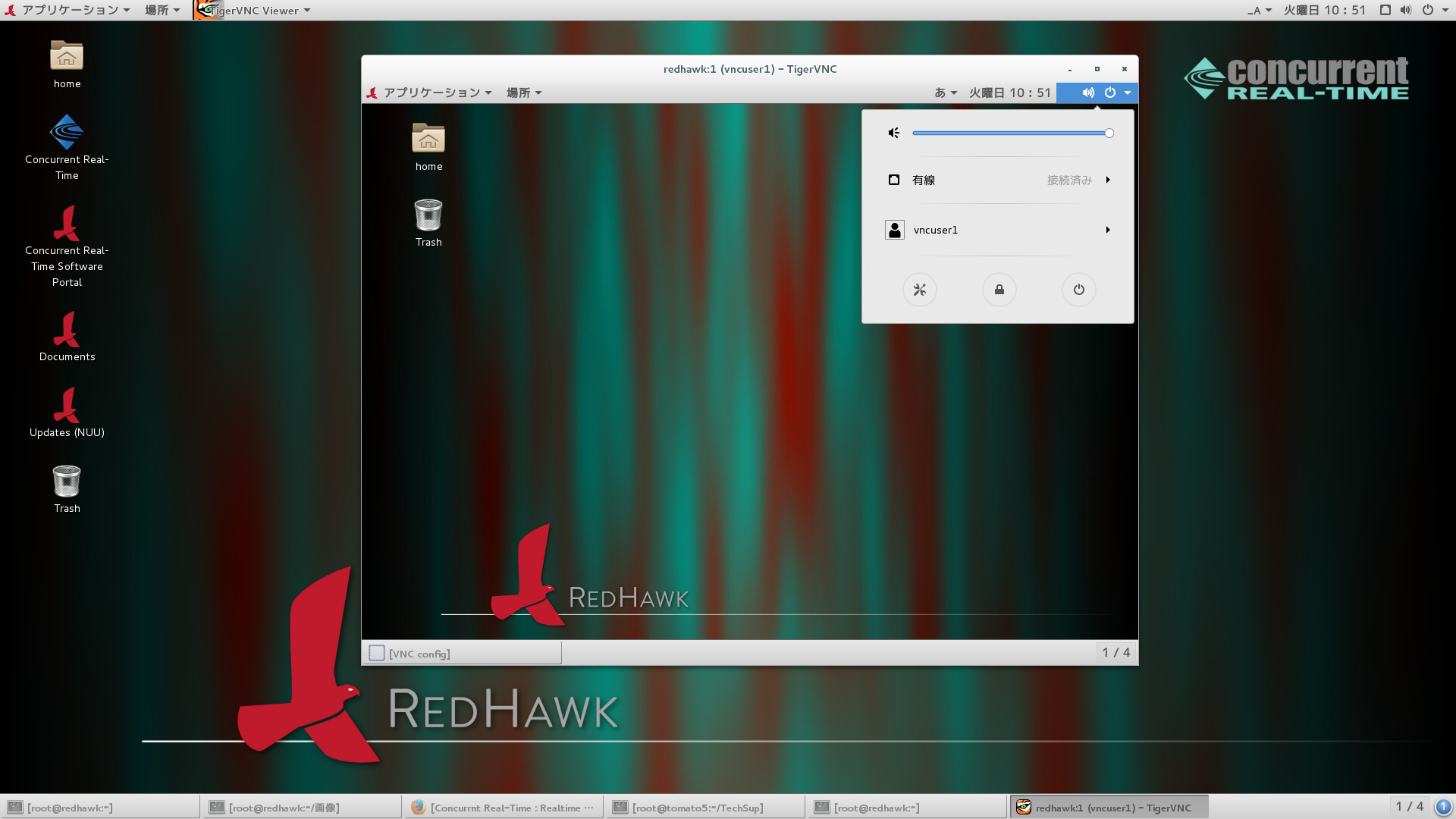Open Concurrent Real-Time Software Portal icon
The width and height of the screenshot is (1456, 819).
67,224
